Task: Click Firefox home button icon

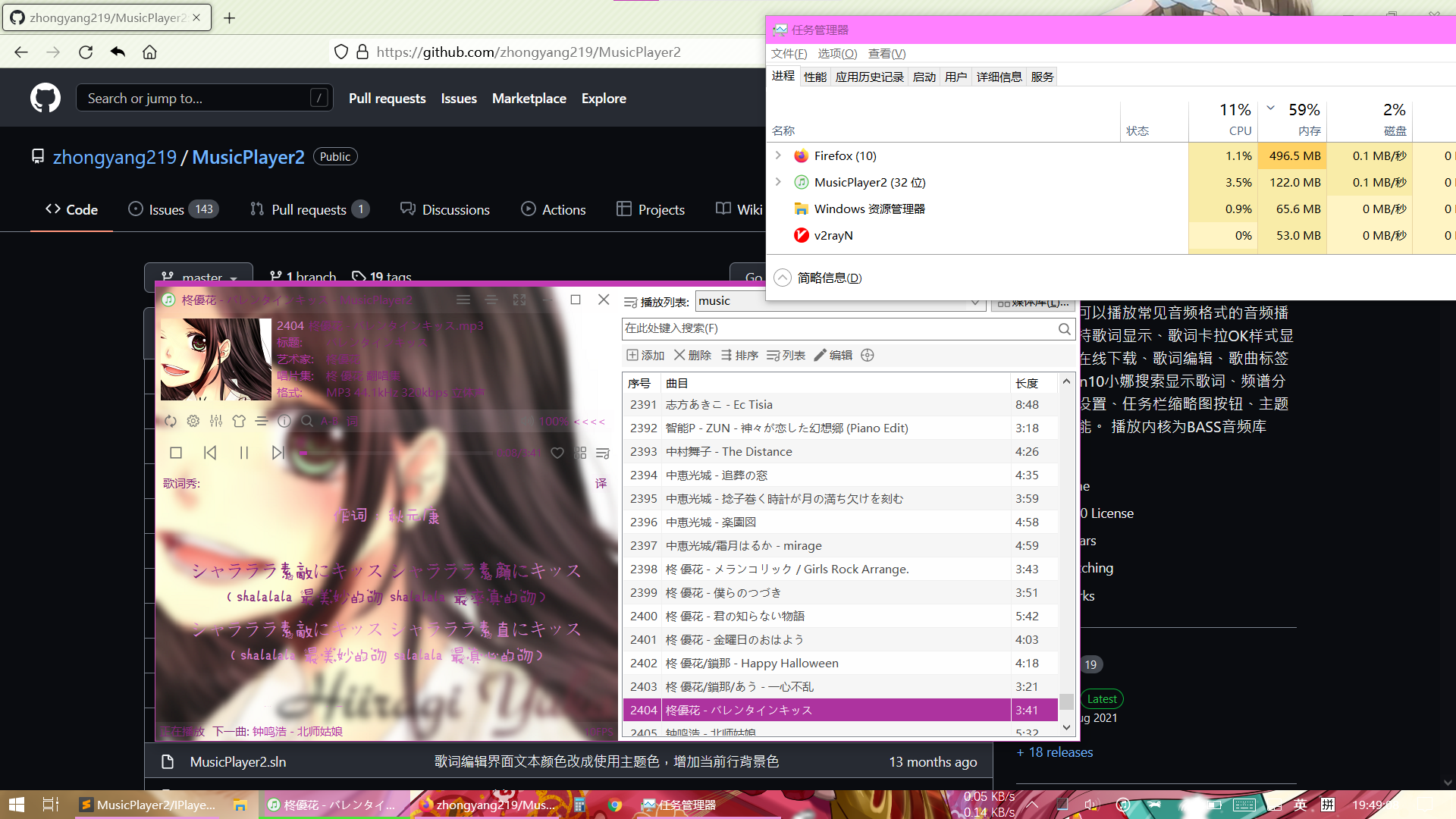Action: [149, 52]
